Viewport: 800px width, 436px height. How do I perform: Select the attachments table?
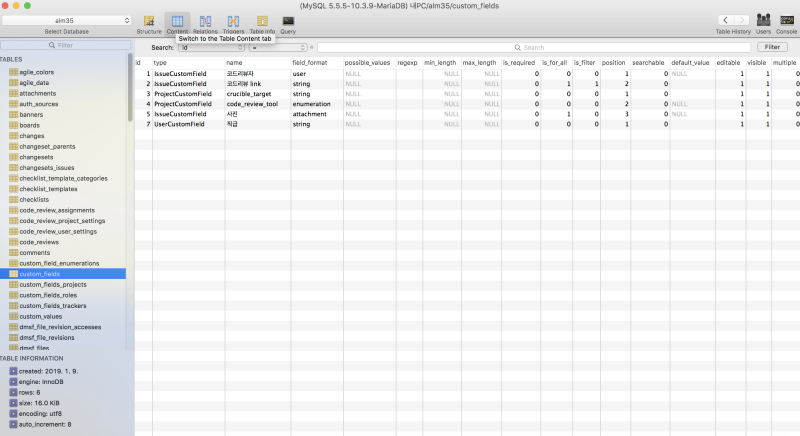(38, 93)
